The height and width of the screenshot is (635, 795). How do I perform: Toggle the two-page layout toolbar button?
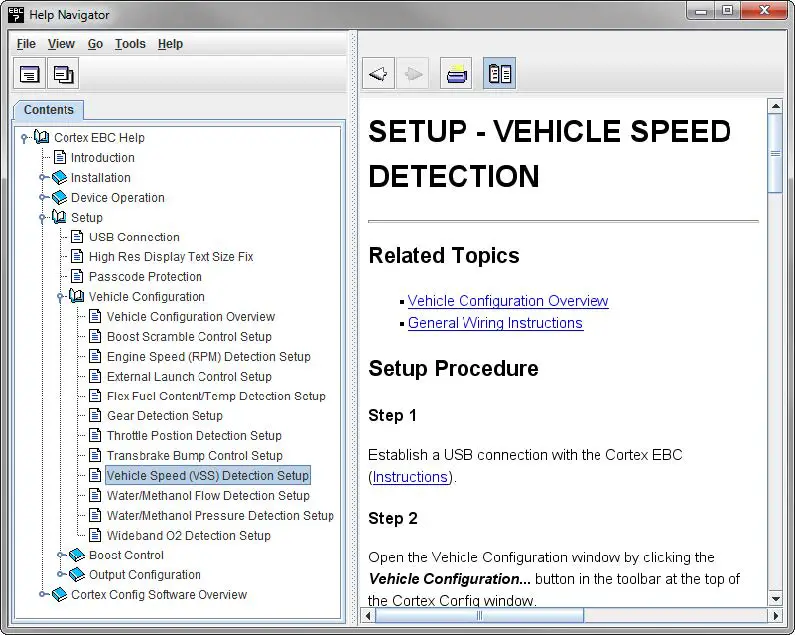coord(499,74)
